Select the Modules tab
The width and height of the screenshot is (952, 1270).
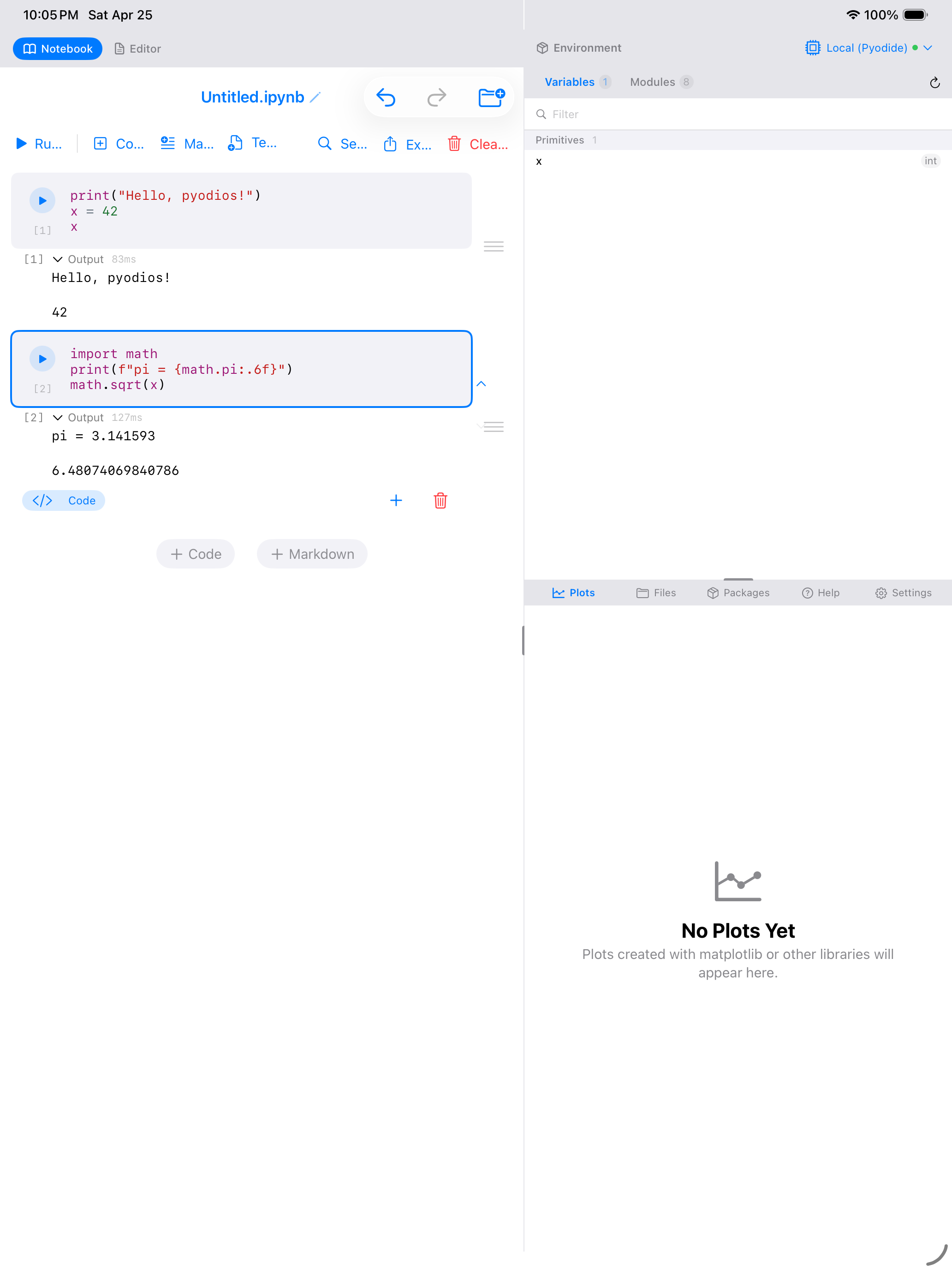click(661, 82)
